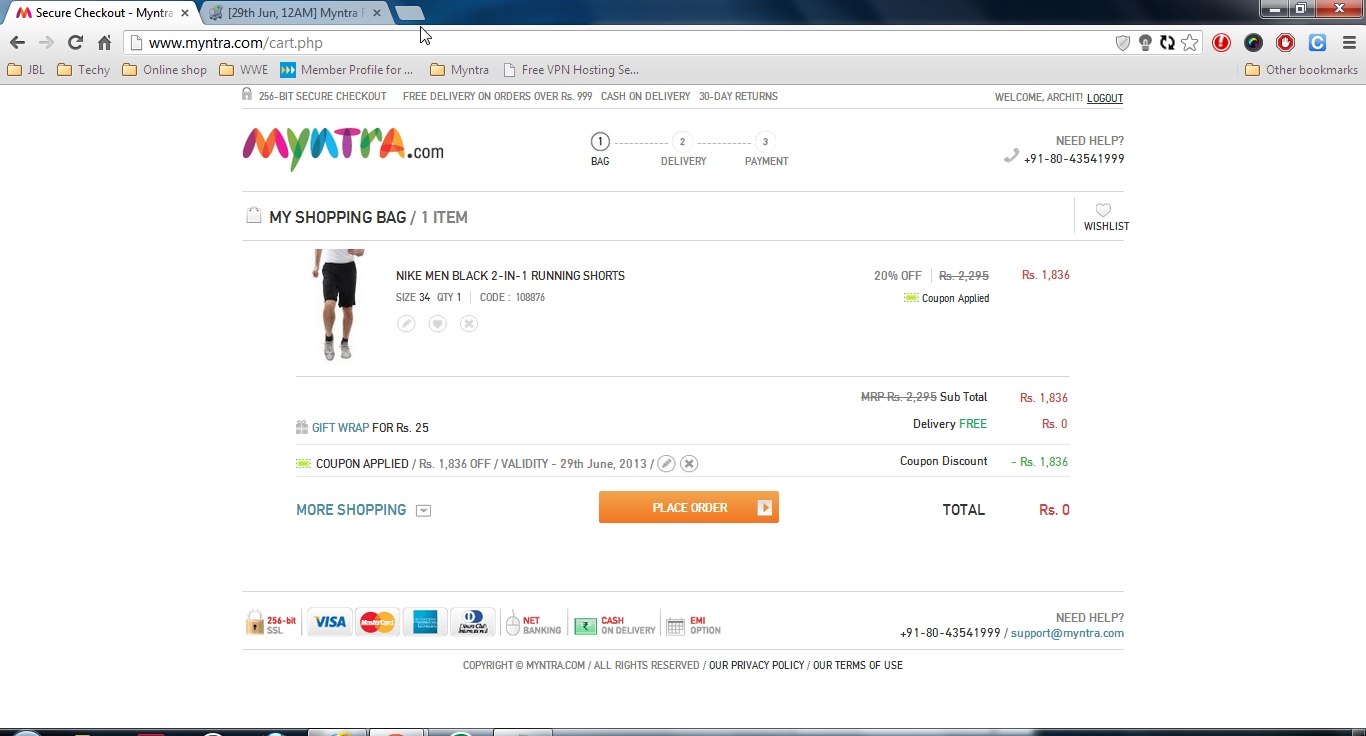Remove the applied coupon X icon

click(x=689, y=463)
